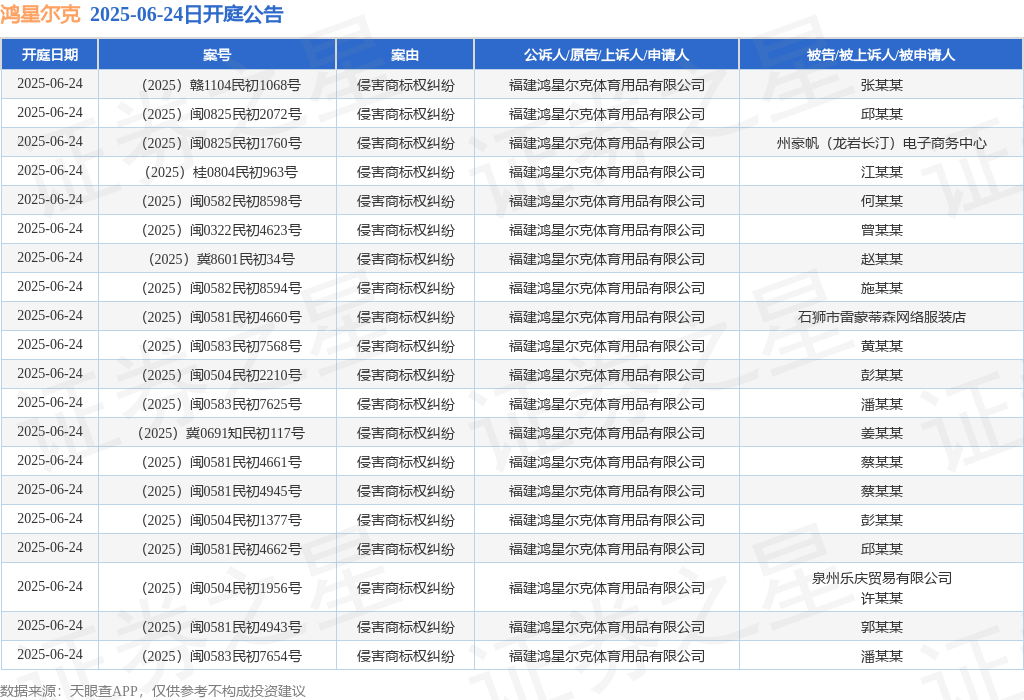Select defendant 郭某某
The image size is (1024, 700).
click(882, 627)
